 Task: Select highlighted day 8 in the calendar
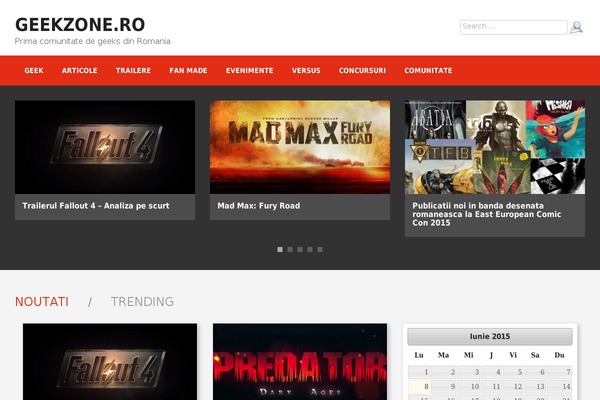419,386
